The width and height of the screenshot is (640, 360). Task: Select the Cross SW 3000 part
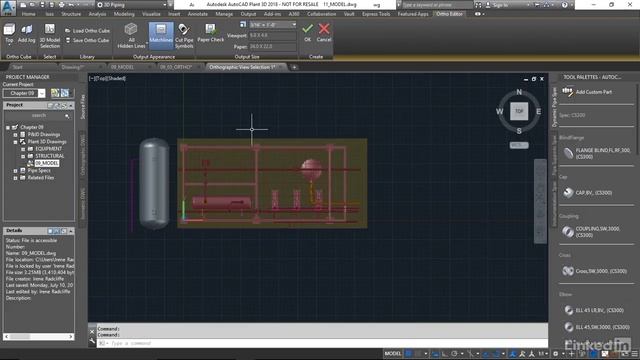point(594,271)
